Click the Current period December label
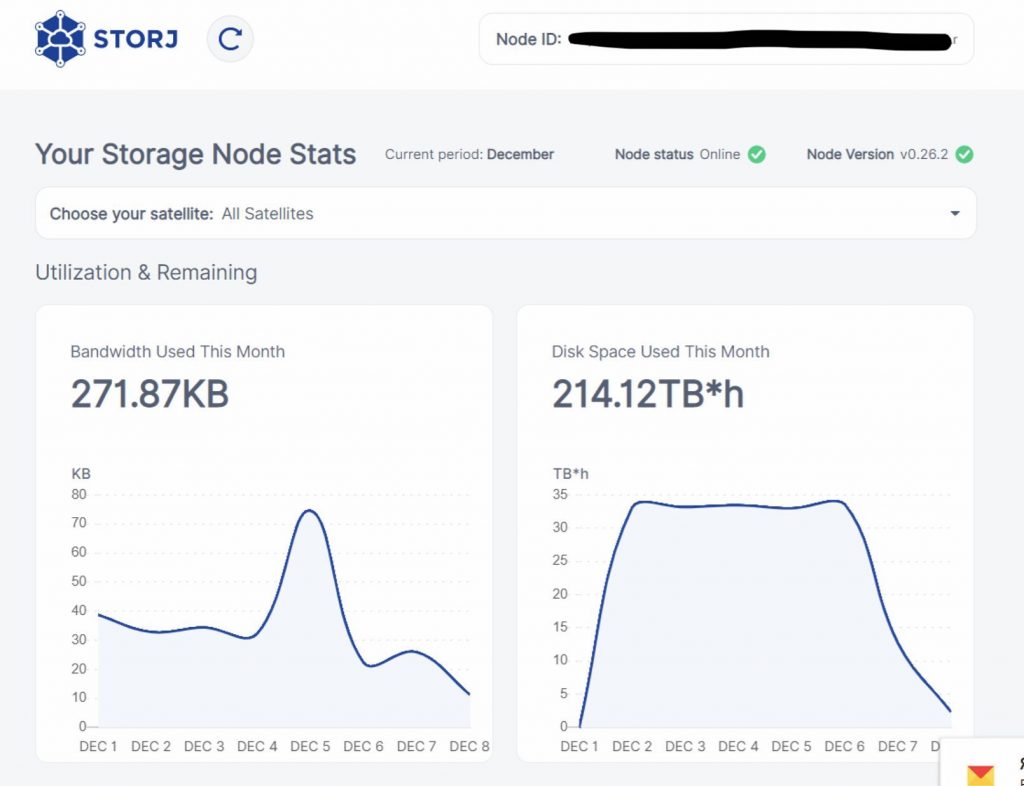 pyautogui.click(x=469, y=154)
